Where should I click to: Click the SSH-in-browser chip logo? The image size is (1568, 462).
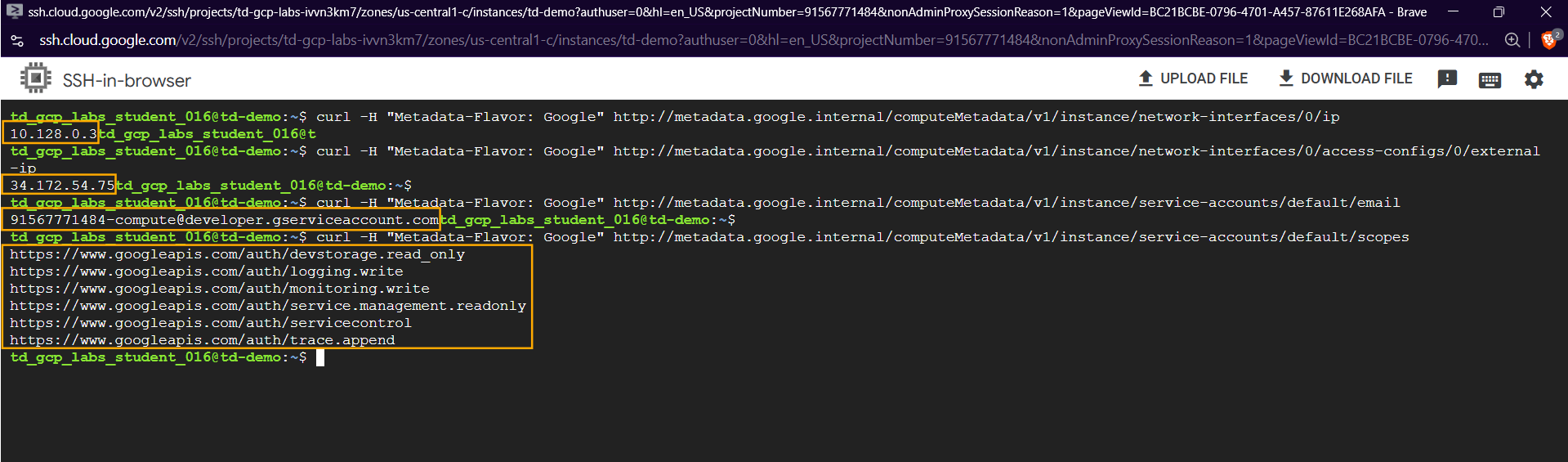coord(35,79)
